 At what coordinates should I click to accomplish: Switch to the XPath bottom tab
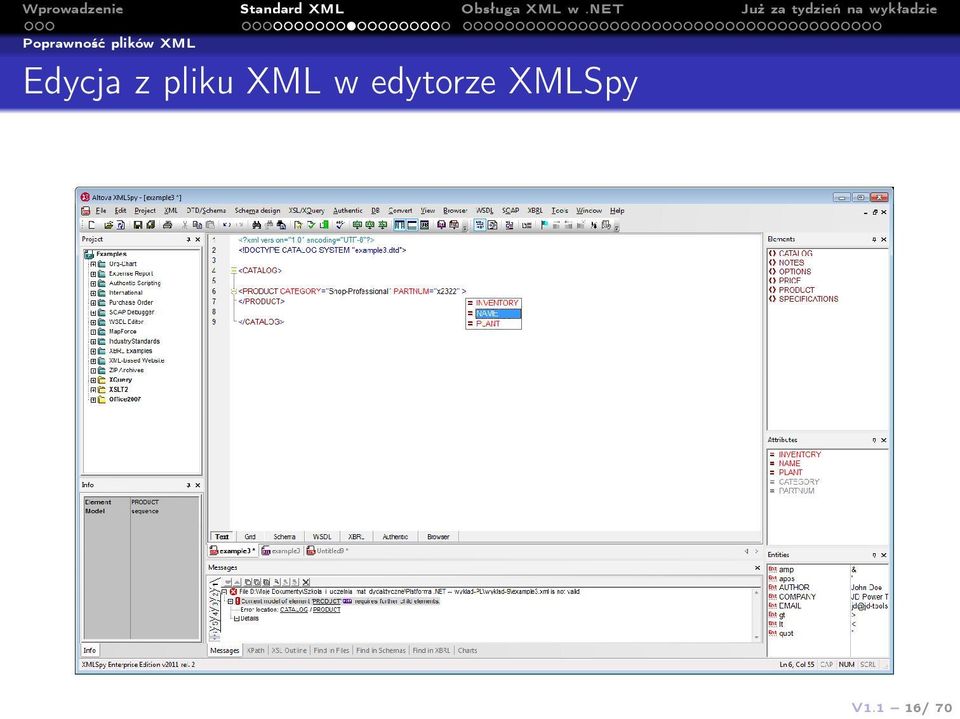[x=256, y=650]
